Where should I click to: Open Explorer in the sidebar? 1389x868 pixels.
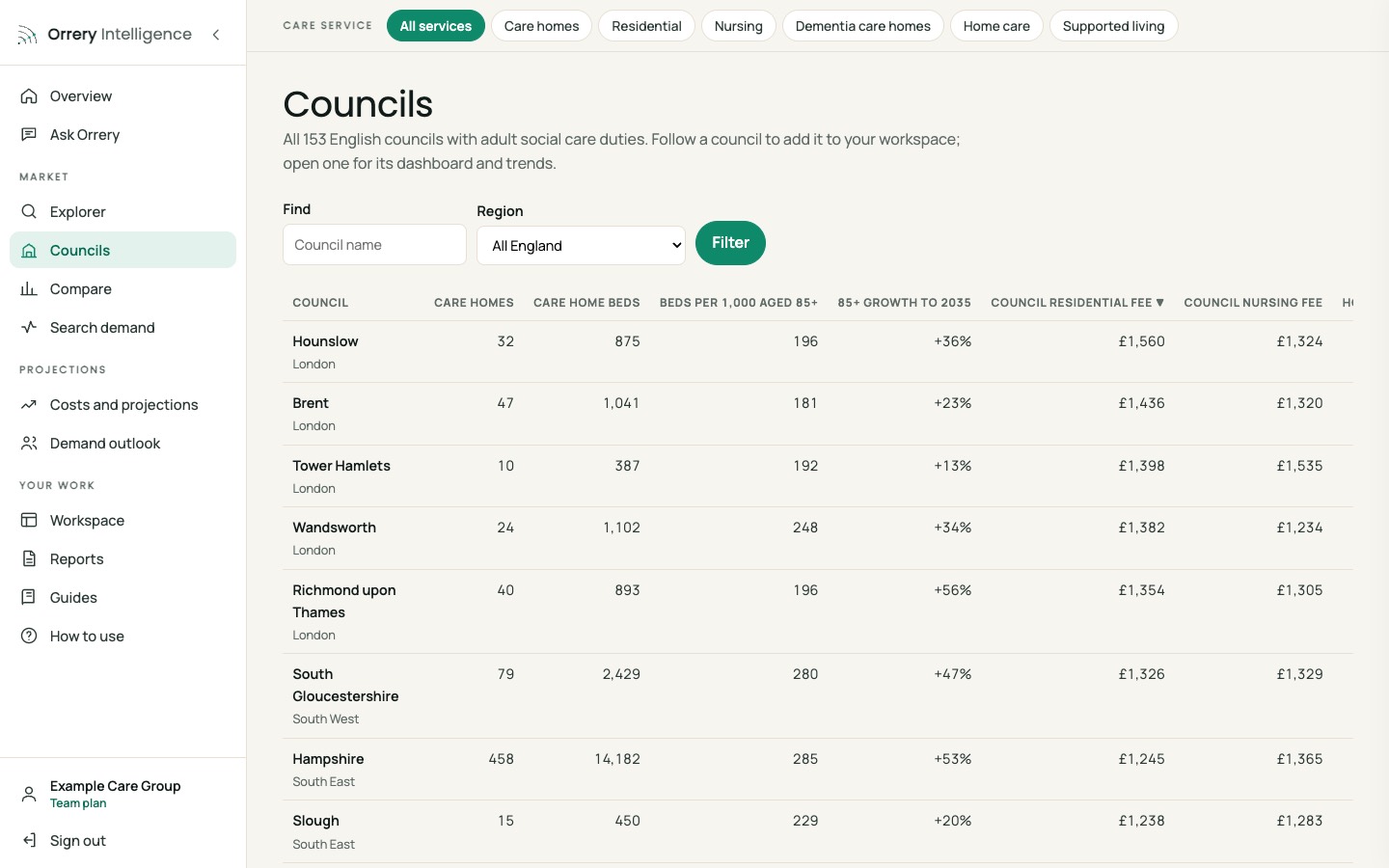[123, 212]
